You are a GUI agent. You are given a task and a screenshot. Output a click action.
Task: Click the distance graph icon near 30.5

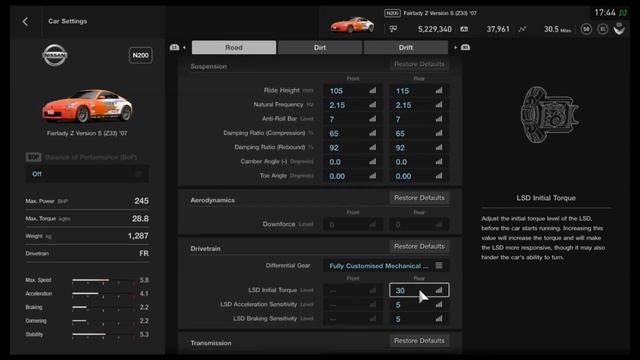(x=522, y=29)
